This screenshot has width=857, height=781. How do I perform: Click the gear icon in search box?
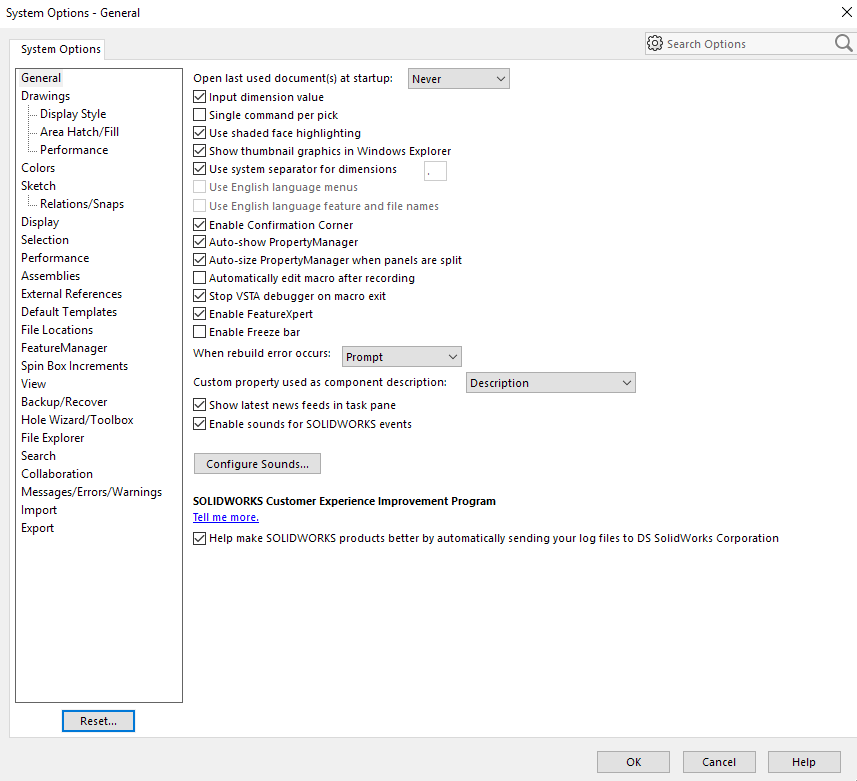(x=655, y=44)
